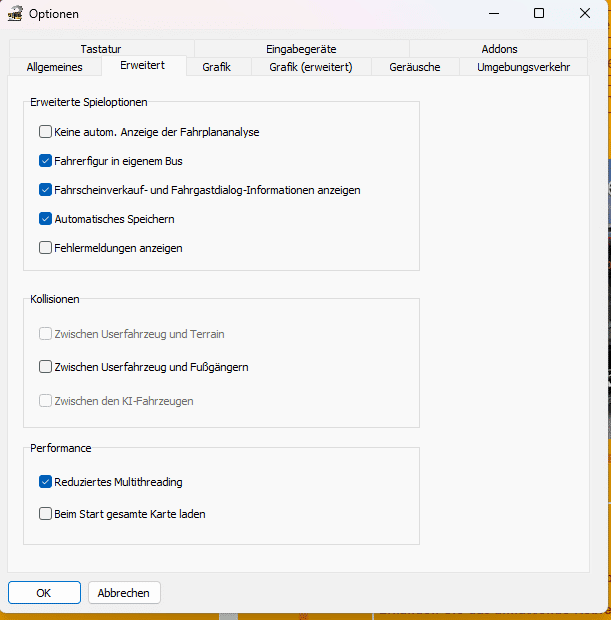Open the Grafik tab
The height and width of the screenshot is (620, 611).
click(216, 67)
